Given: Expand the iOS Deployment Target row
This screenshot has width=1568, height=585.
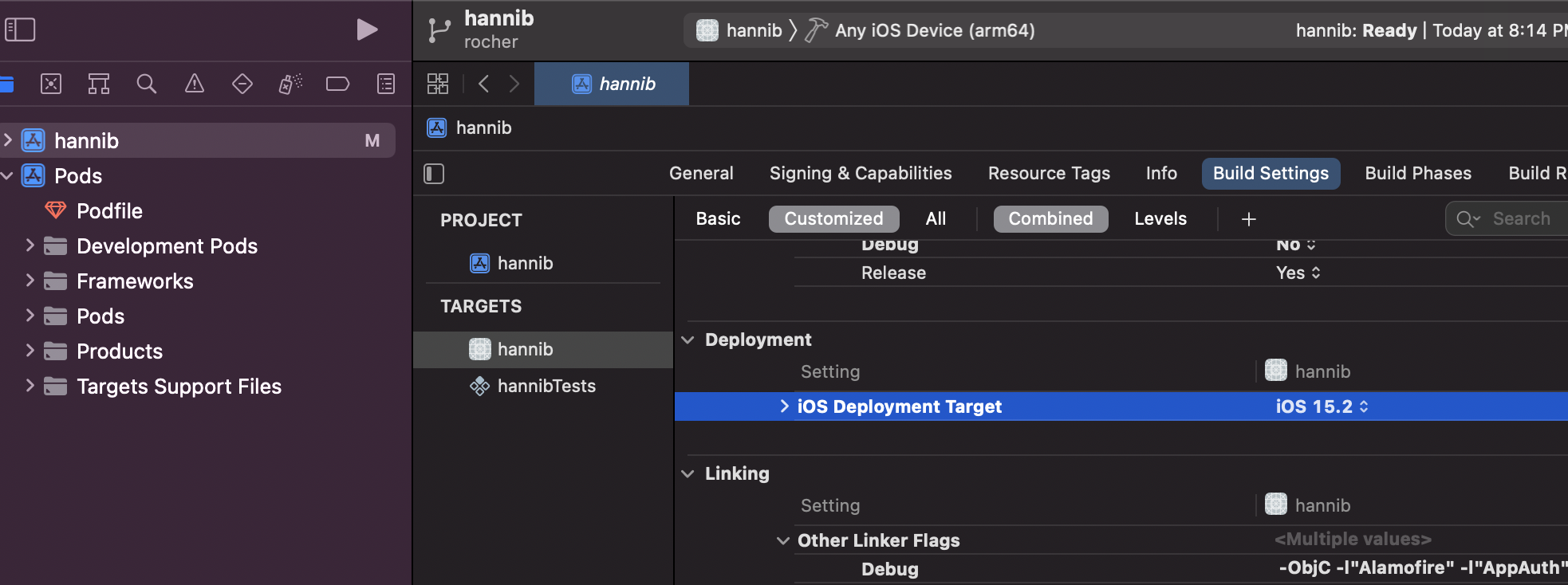Looking at the screenshot, I should pyautogui.click(x=784, y=406).
